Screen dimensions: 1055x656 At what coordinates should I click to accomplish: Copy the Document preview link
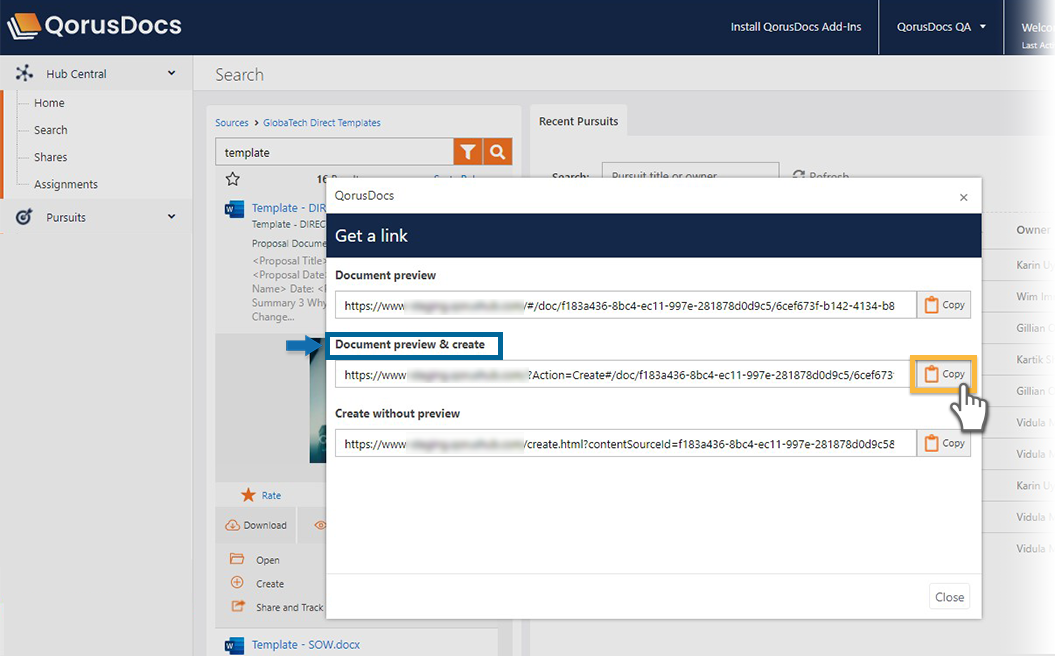[x=944, y=305]
